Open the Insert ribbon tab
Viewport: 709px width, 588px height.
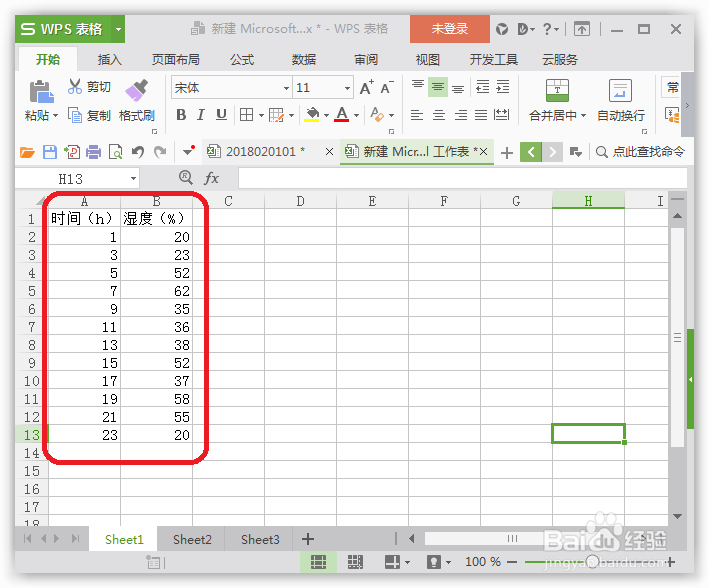109,59
